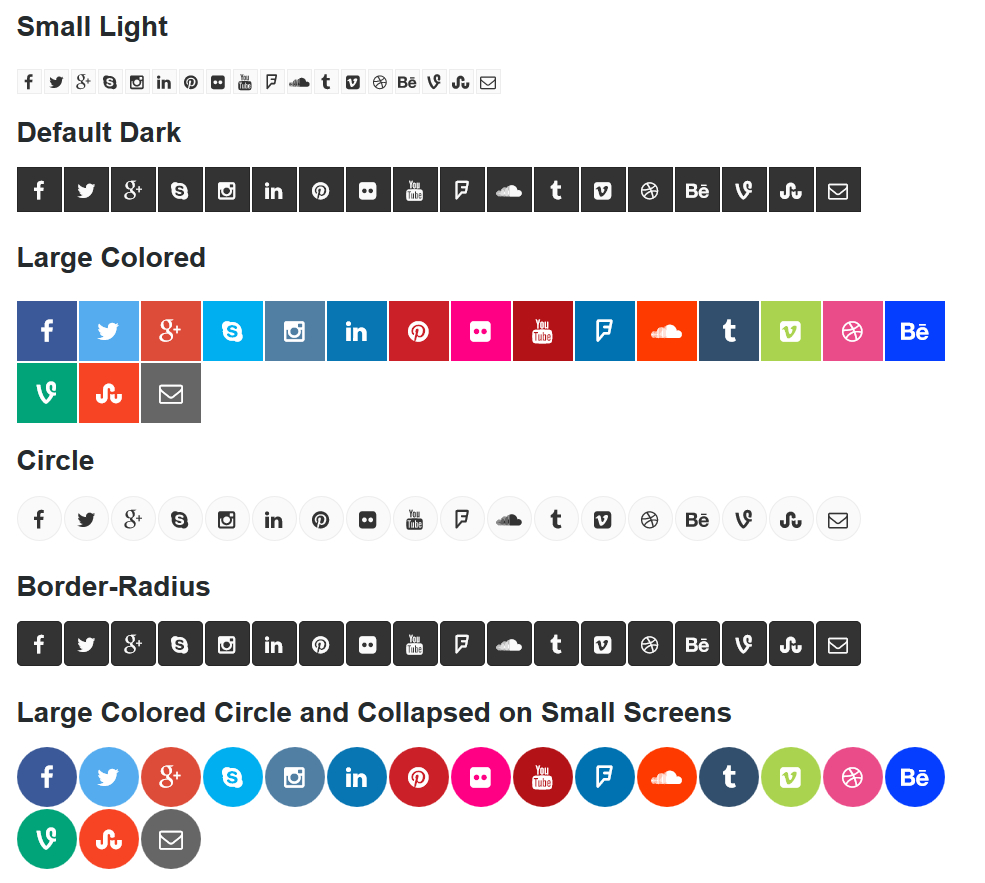Screen dimensions: 985x883
Task: Click the dark rounded Instagram icon
Action: pyautogui.click(x=227, y=644)
